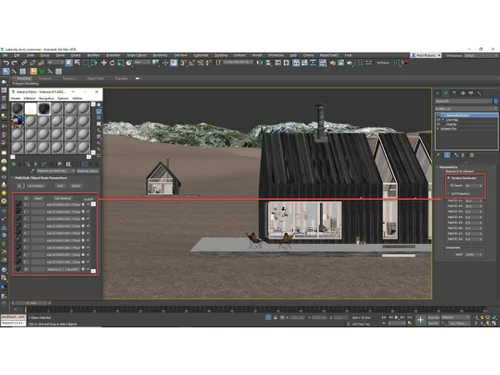Pick the Select and Move tool
This screenshot has width=500, height=375.
104,63
